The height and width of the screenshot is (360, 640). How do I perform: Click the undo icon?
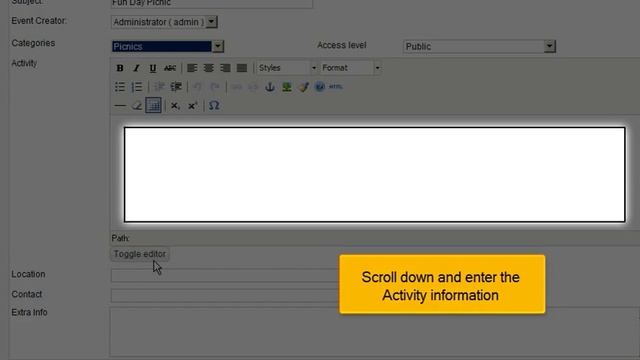click(198, 87)
